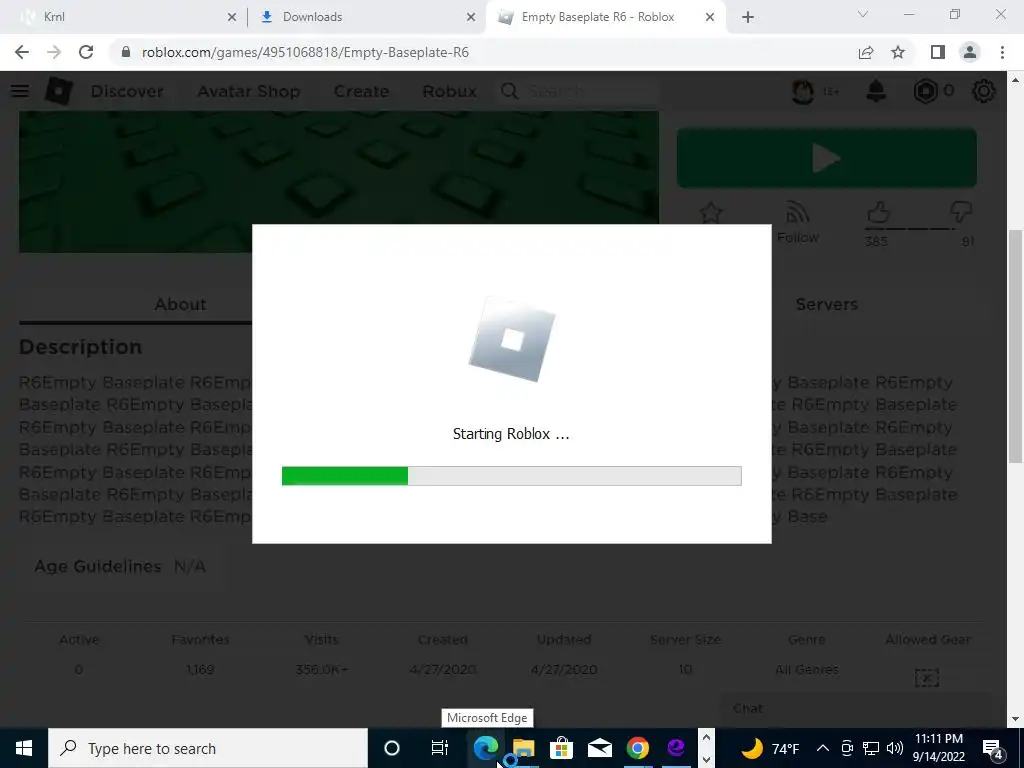
Task: Click the URL address bar
Action: (483, 52)
